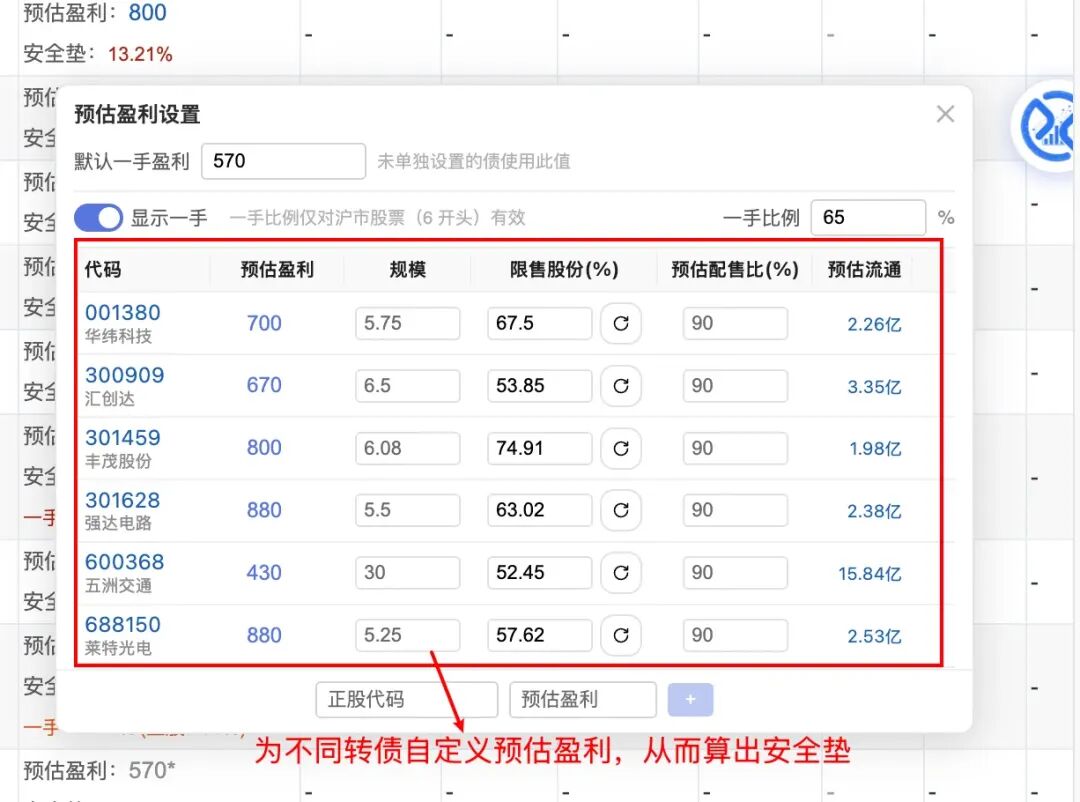
Task: Edit 预估配售比 field for 301628
Action: tap(735, 510)
